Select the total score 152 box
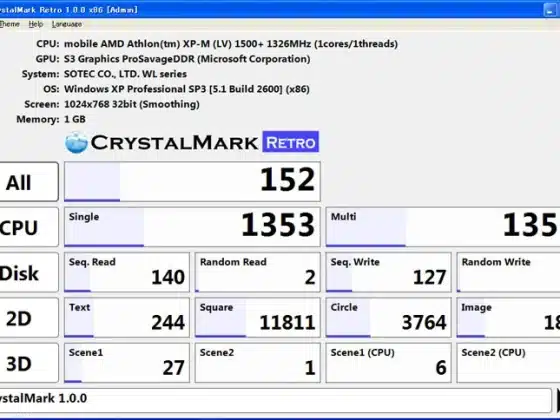 tap(192, 181)
